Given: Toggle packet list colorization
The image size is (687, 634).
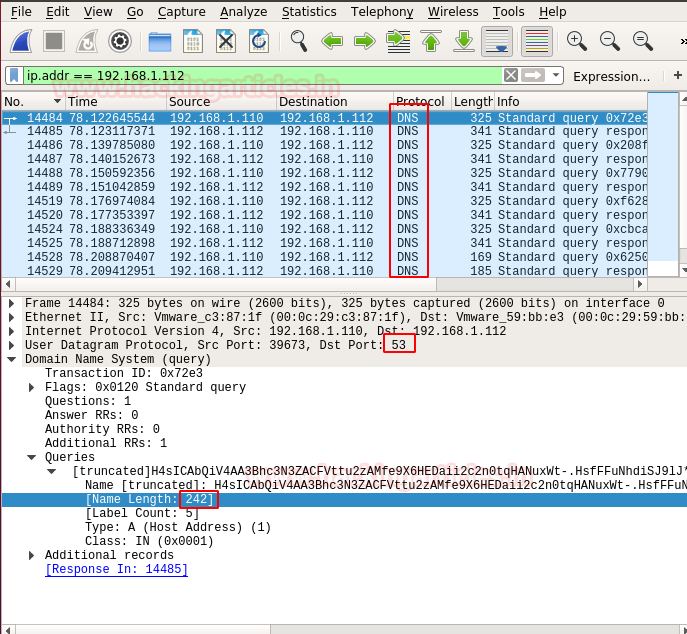Looking at the screenshot, I should pyautogui.click(x=537, y=41).
